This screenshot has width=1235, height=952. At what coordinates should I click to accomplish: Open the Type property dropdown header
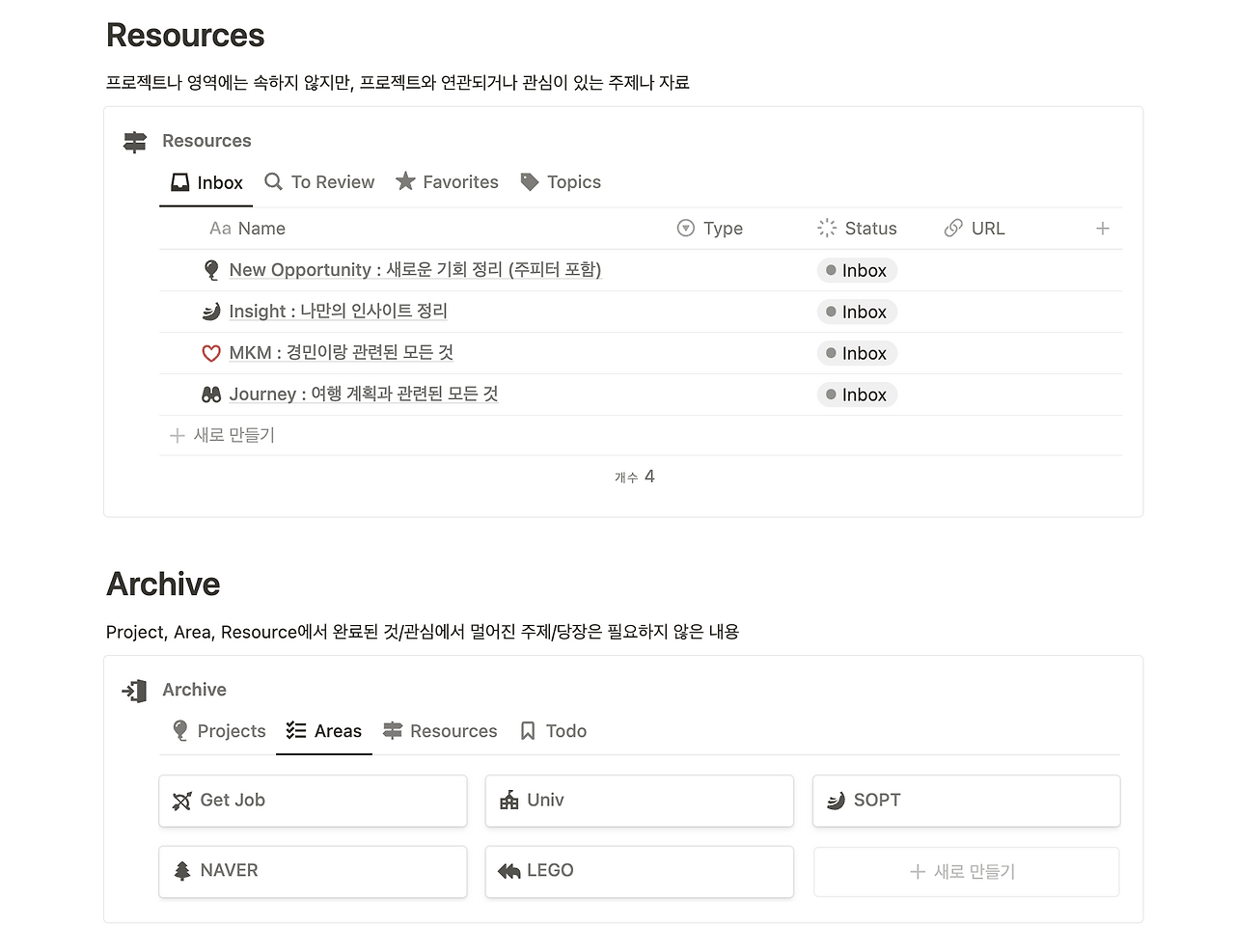click(x=710, y=229)
